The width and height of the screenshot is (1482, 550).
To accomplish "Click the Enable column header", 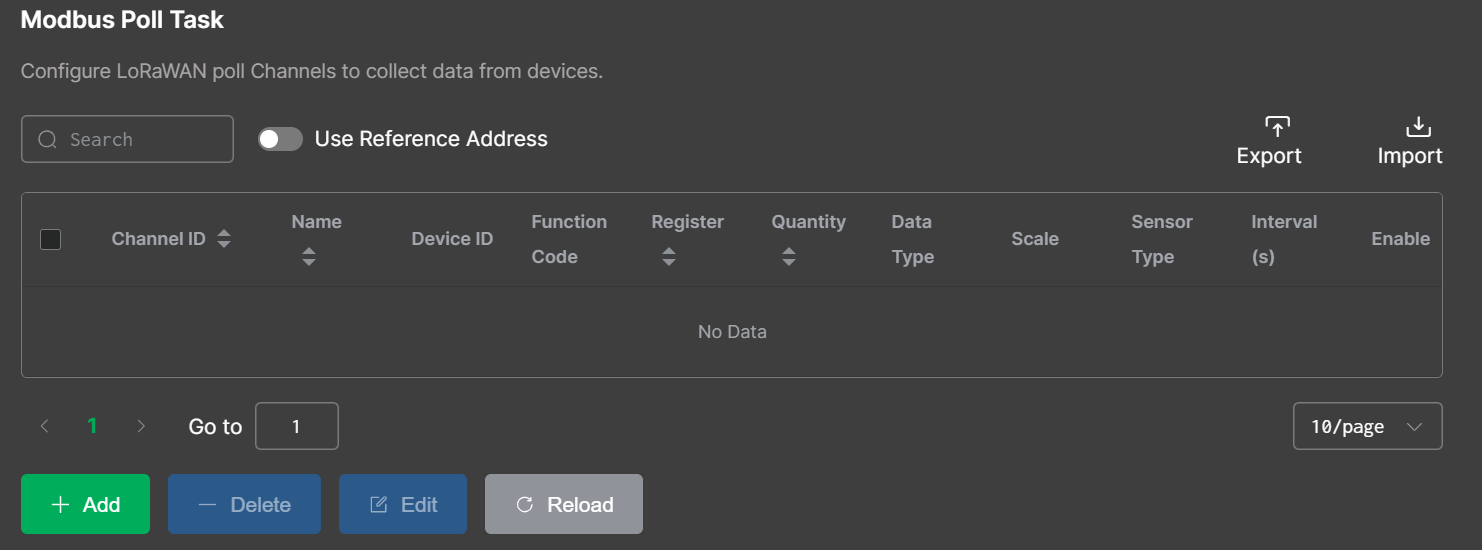I will [1400, 239].
